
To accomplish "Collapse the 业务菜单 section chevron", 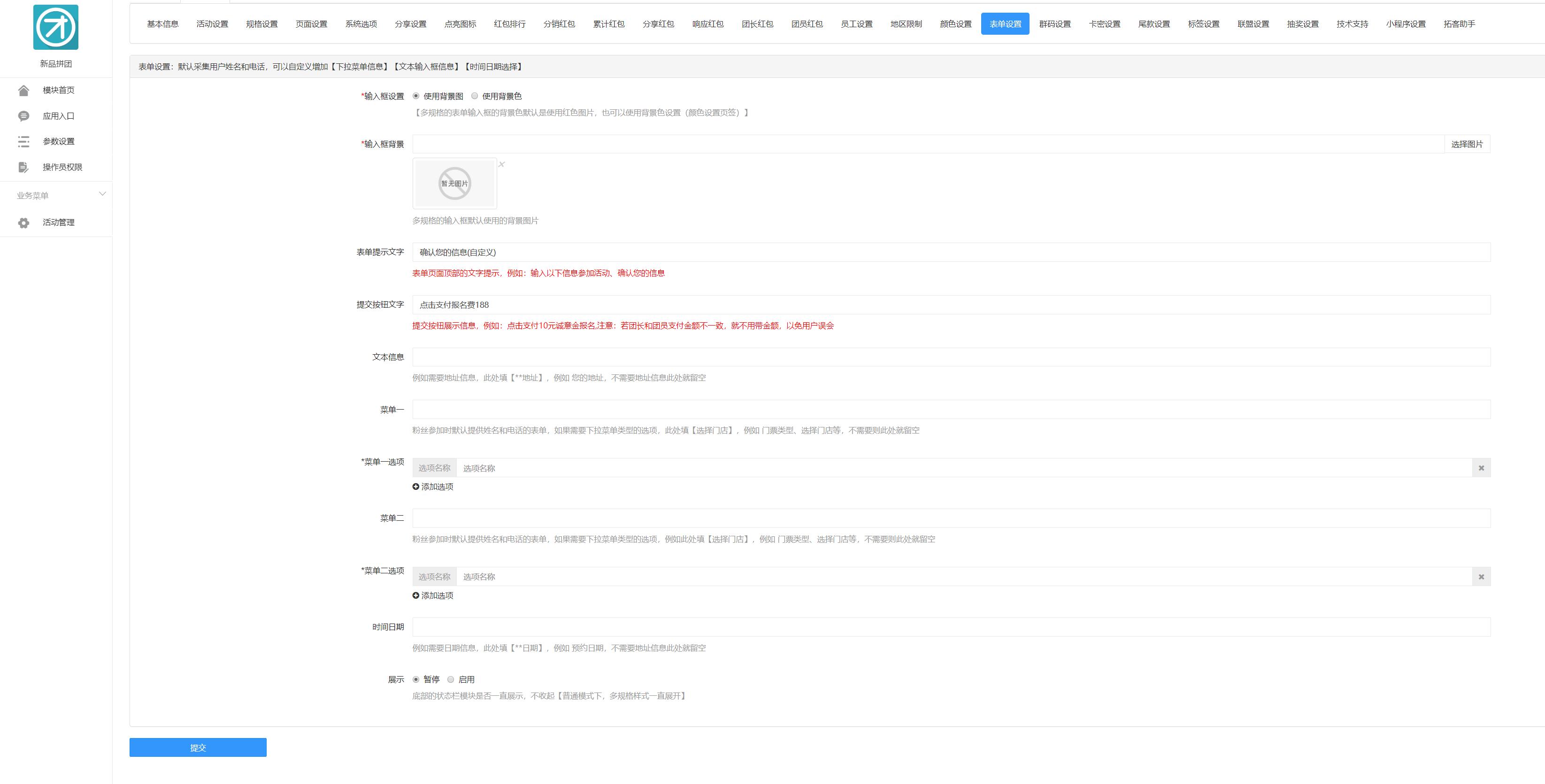I will click(102, 194).
